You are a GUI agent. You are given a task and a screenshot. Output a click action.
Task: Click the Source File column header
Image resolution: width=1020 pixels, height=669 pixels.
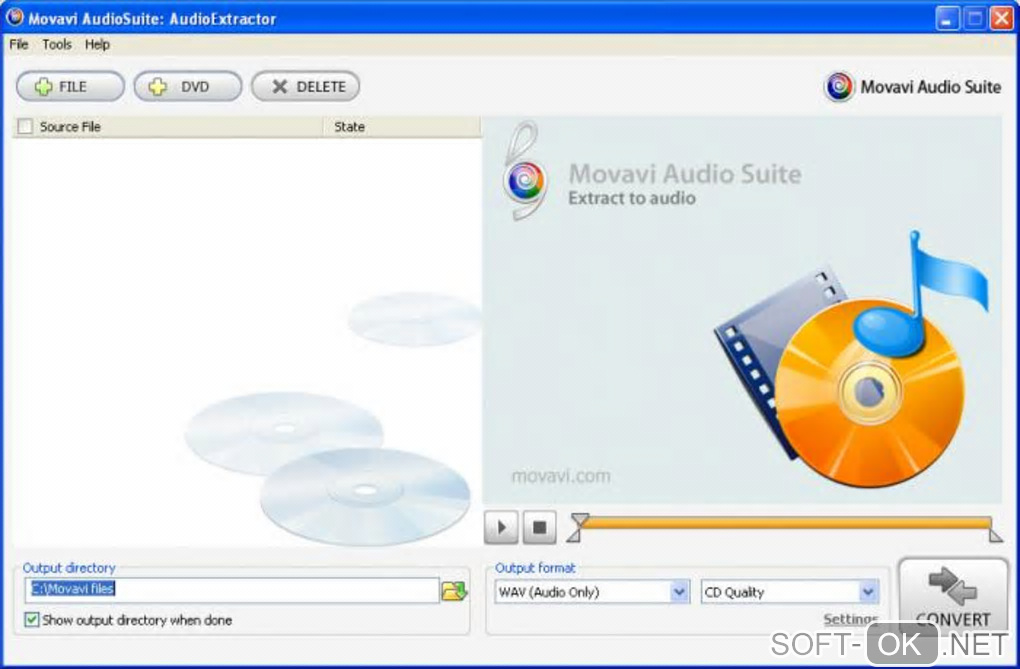[168, 127]
